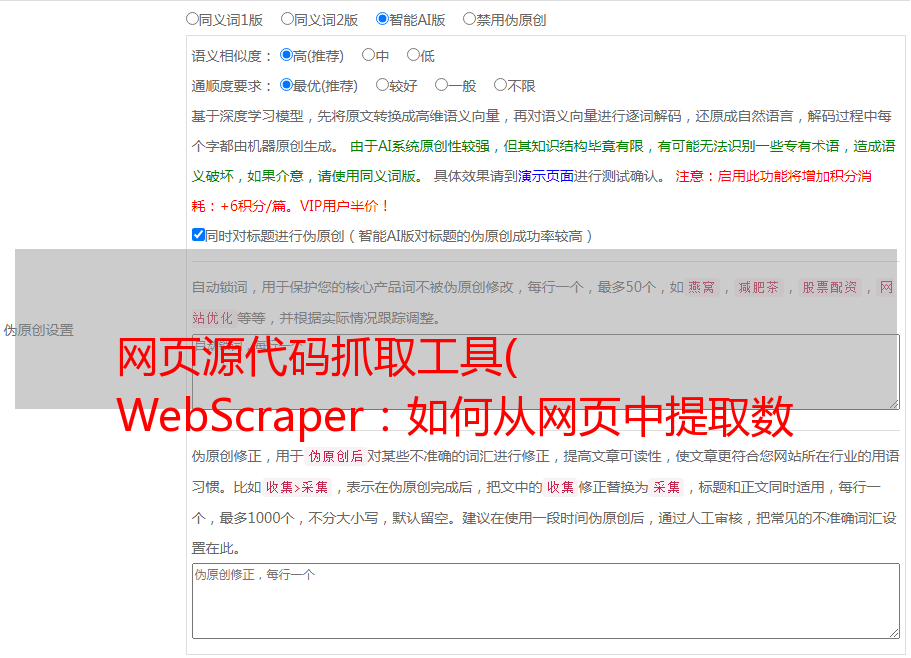Click the red +6积分/篇。VIP用户半价！ text

point(304,206)
